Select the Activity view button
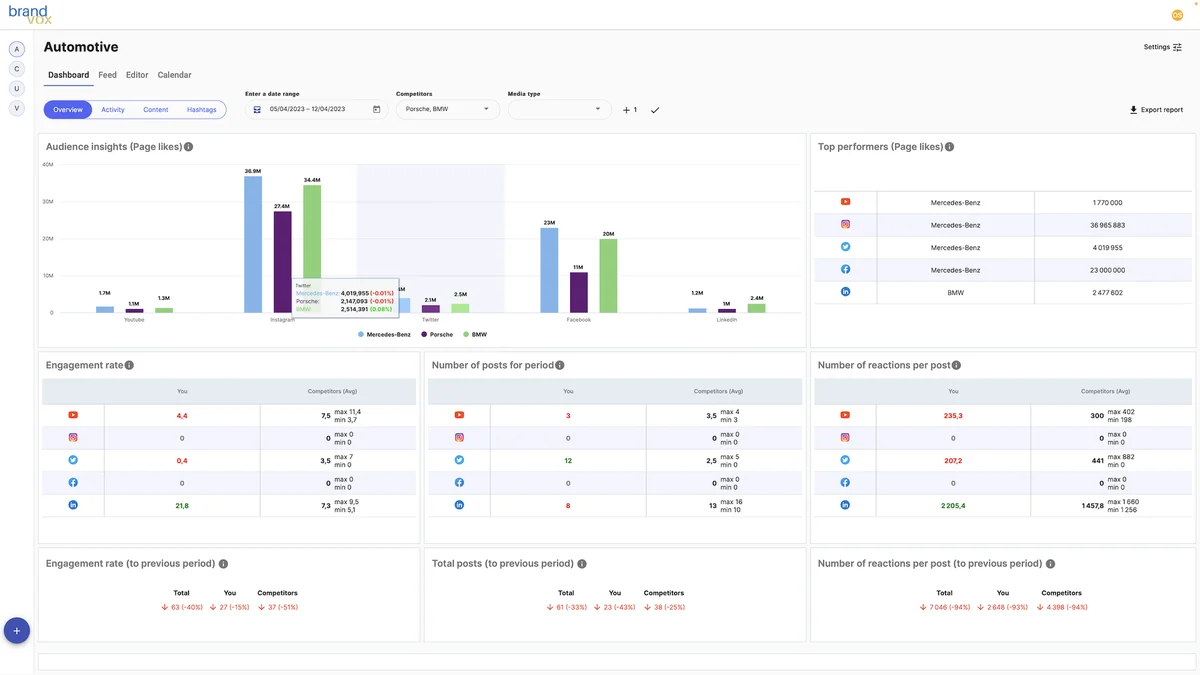The height and width of the screenshot is (675, 1200). (113, 110)
